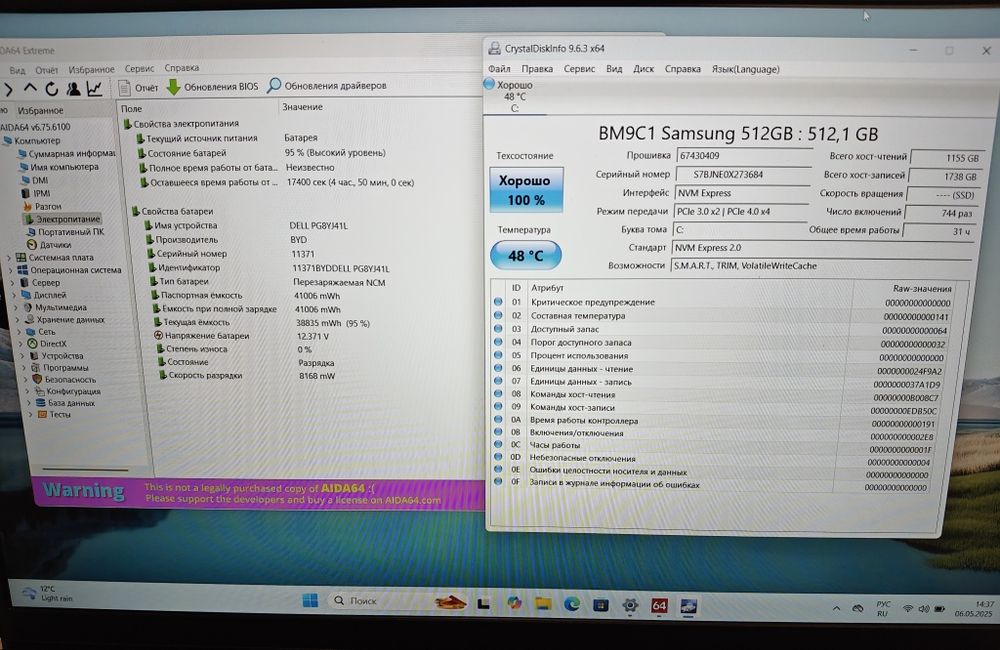Click the Программы tree item icon

click(37, 367)
